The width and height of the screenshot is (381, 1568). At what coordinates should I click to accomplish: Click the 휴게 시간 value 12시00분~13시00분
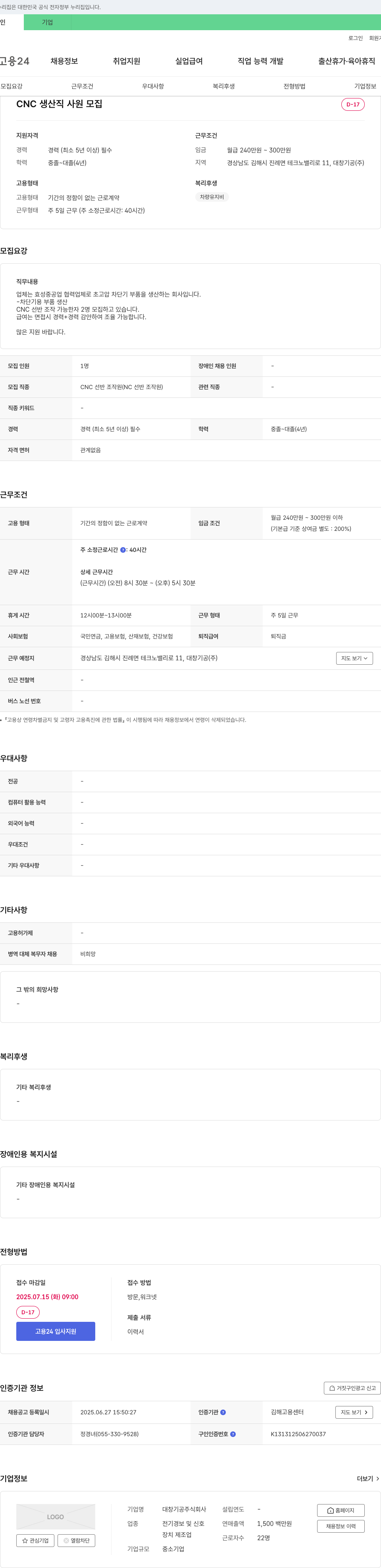click(106, 615)
